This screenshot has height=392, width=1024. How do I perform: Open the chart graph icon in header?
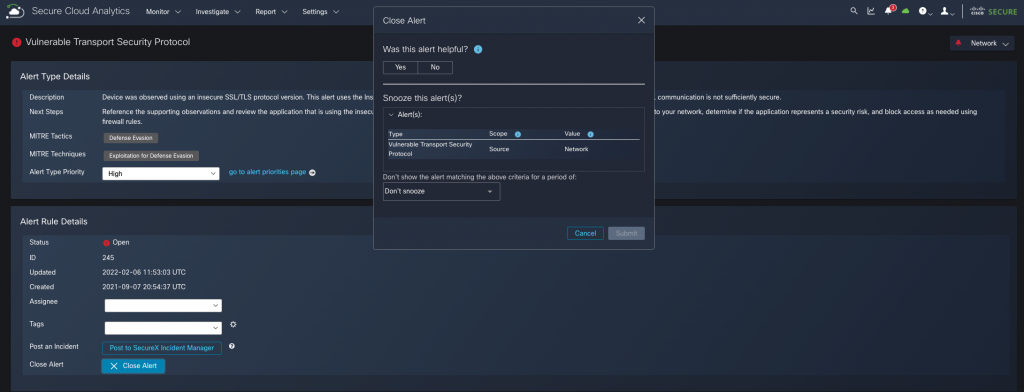tap(871, 11)
